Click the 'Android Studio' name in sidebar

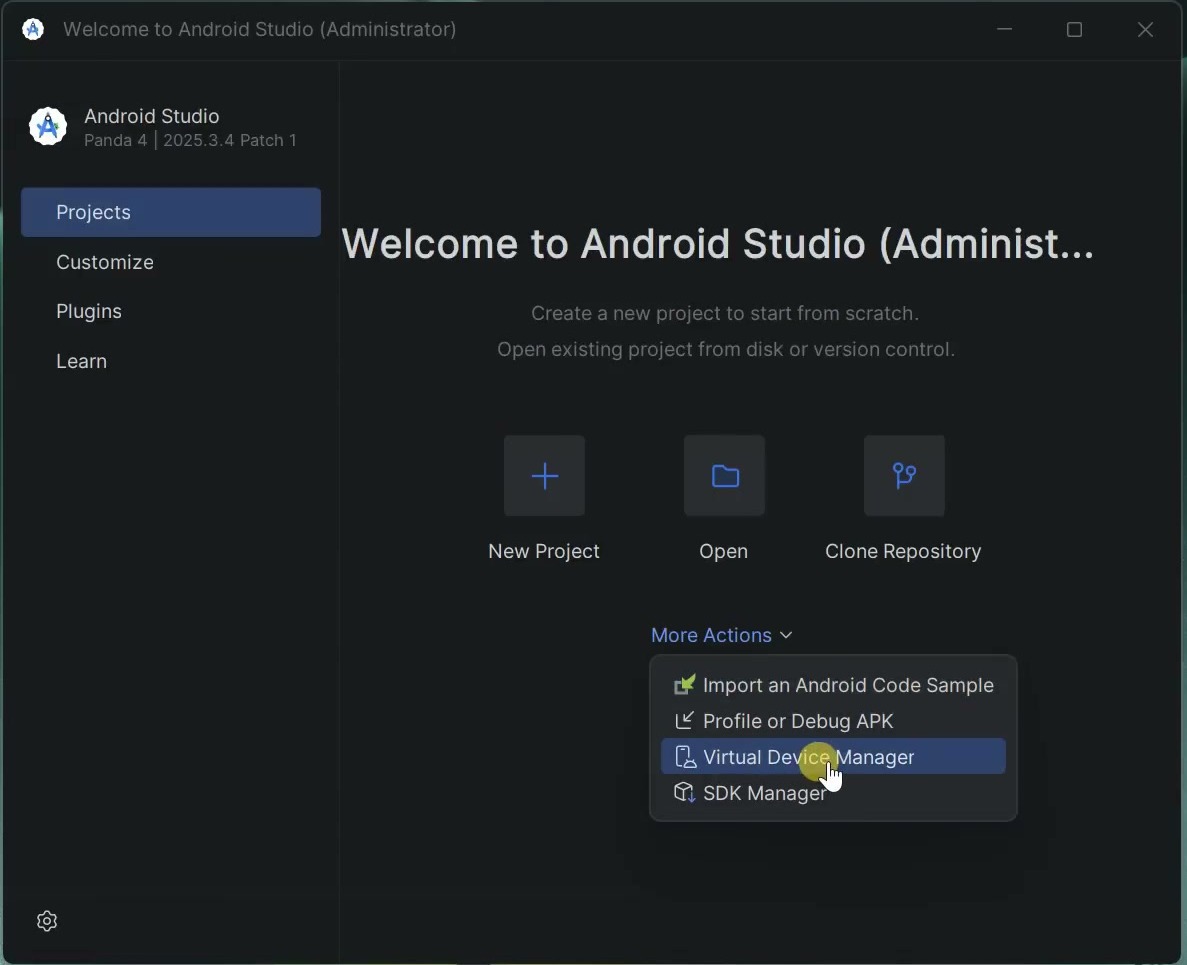[151, 116]
